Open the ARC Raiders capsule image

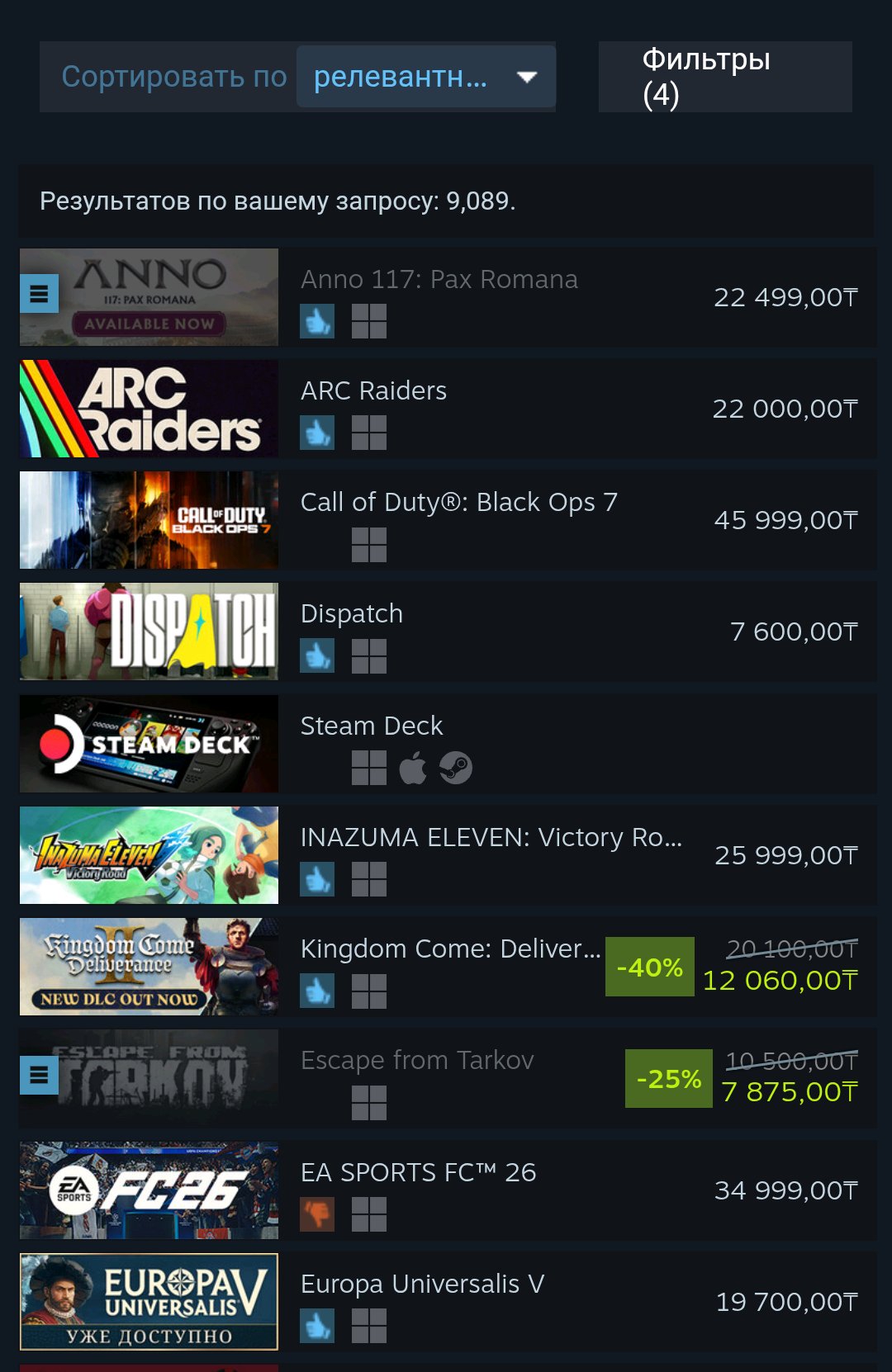click(x=149, y=409)
